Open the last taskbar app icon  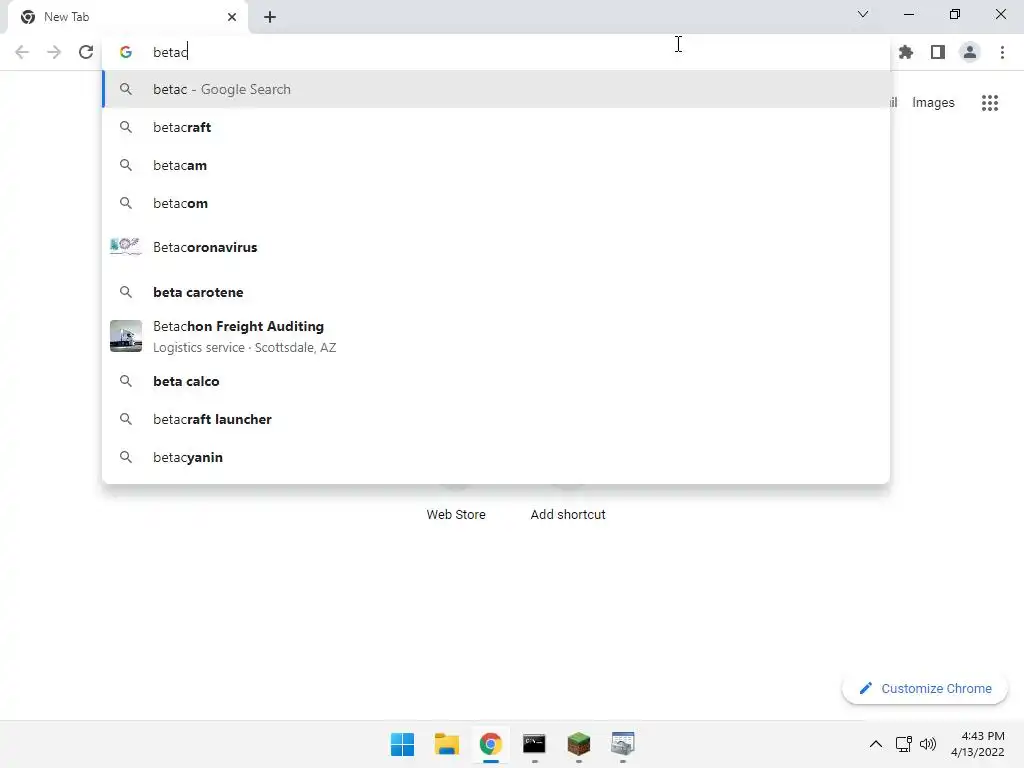(x=622, y=744)
